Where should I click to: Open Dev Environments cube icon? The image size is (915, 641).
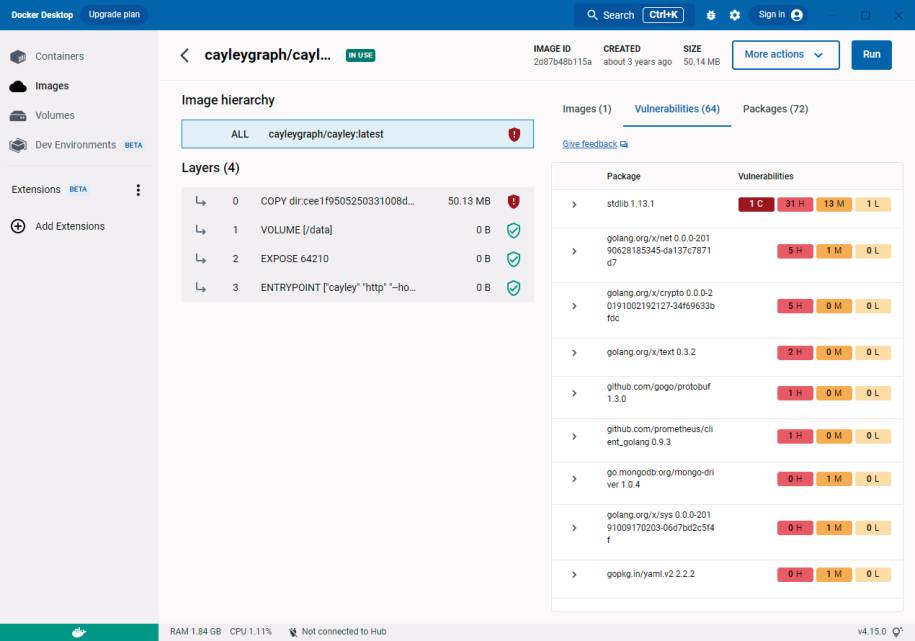click(x=18, y=145)
